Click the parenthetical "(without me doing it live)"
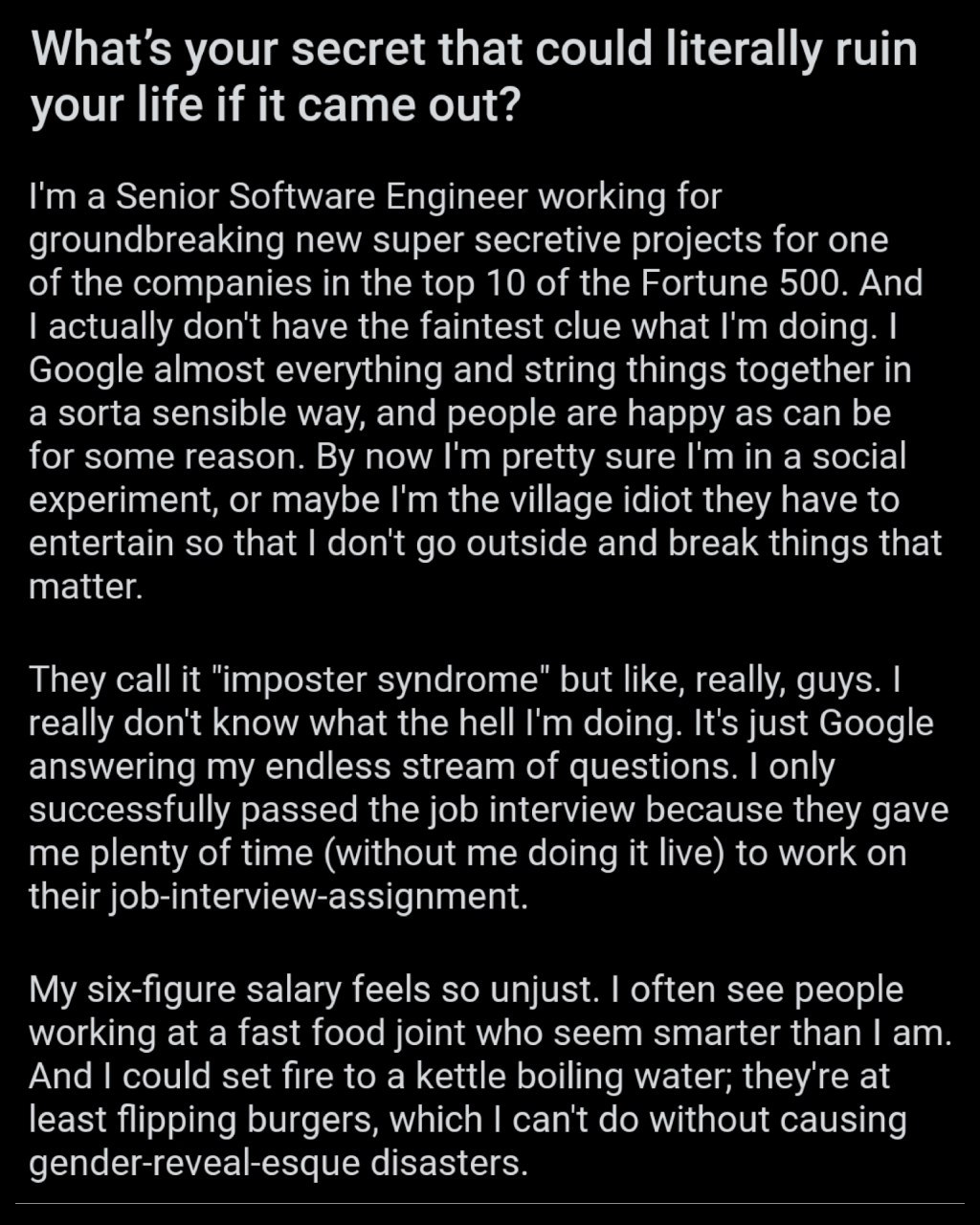Screen dimensions: 980x1225 tap(525, 854)
